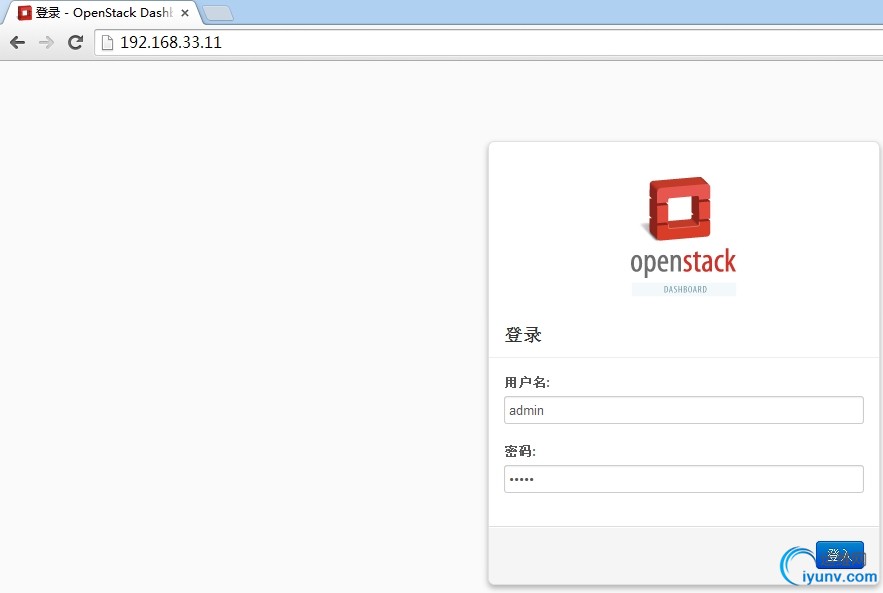Image resolution: width=883 pixels, height=593 pixels.
Task: Click the DASHBOARD label under logo
Action: click(684, 289)
